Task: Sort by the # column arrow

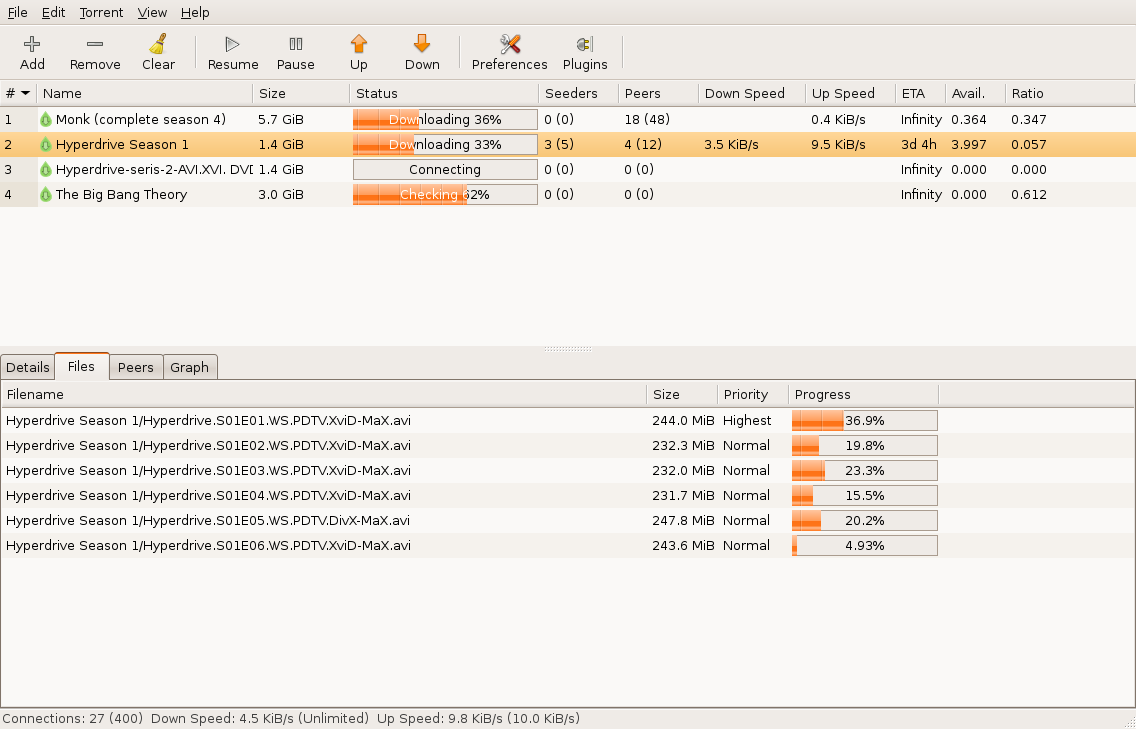Action: pyautogui.click(x=25, y=93)
